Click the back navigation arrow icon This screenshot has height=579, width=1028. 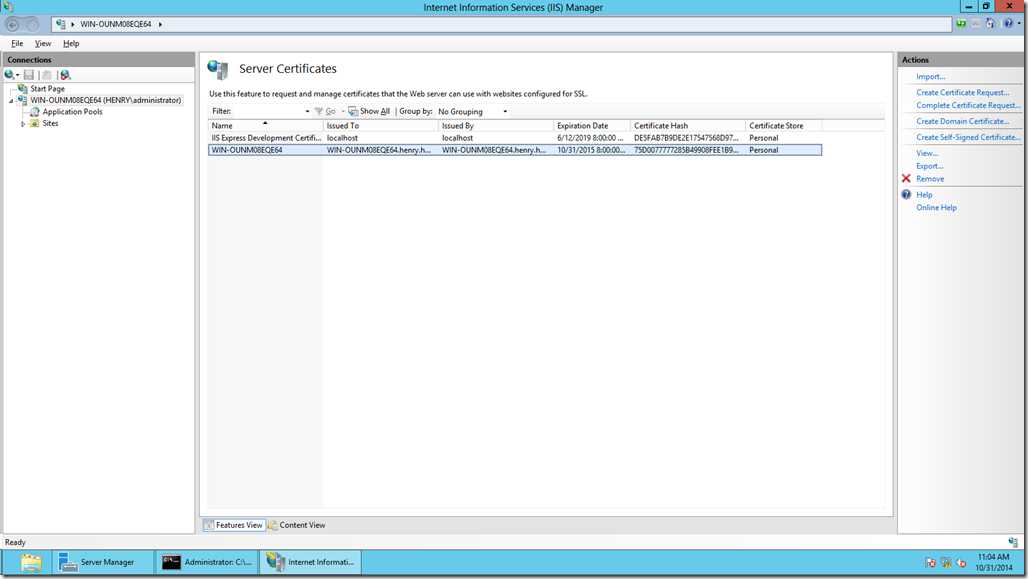[12, 24]
